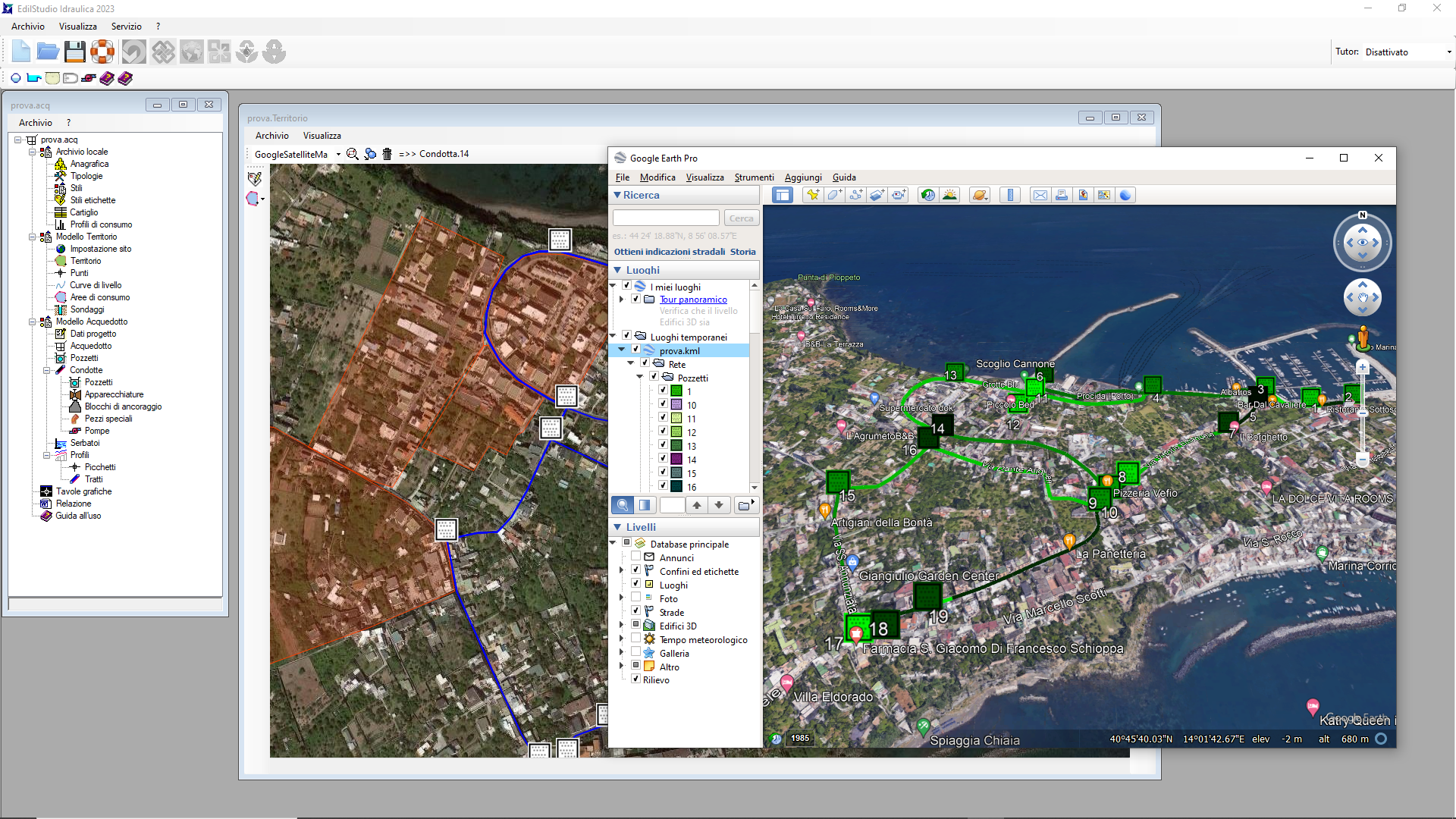Collapse the Archivio locale tree node
Viewport: 1456px width, 819px height.
point(33,152)
